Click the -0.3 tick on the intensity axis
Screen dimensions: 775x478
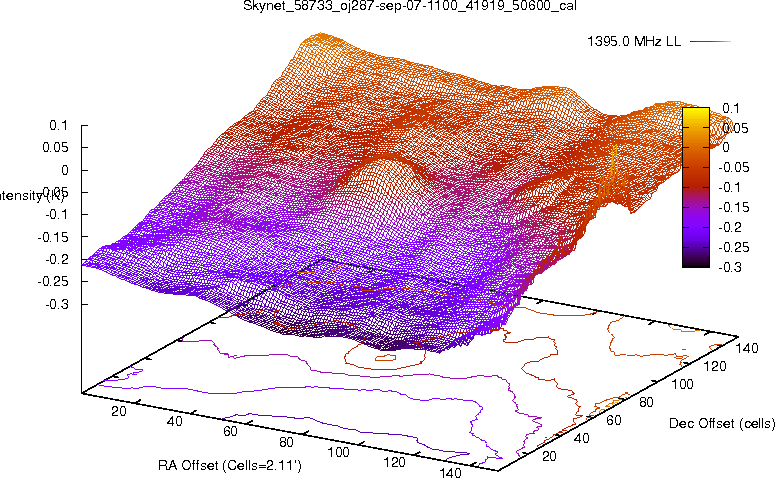(x=57, y=304)
